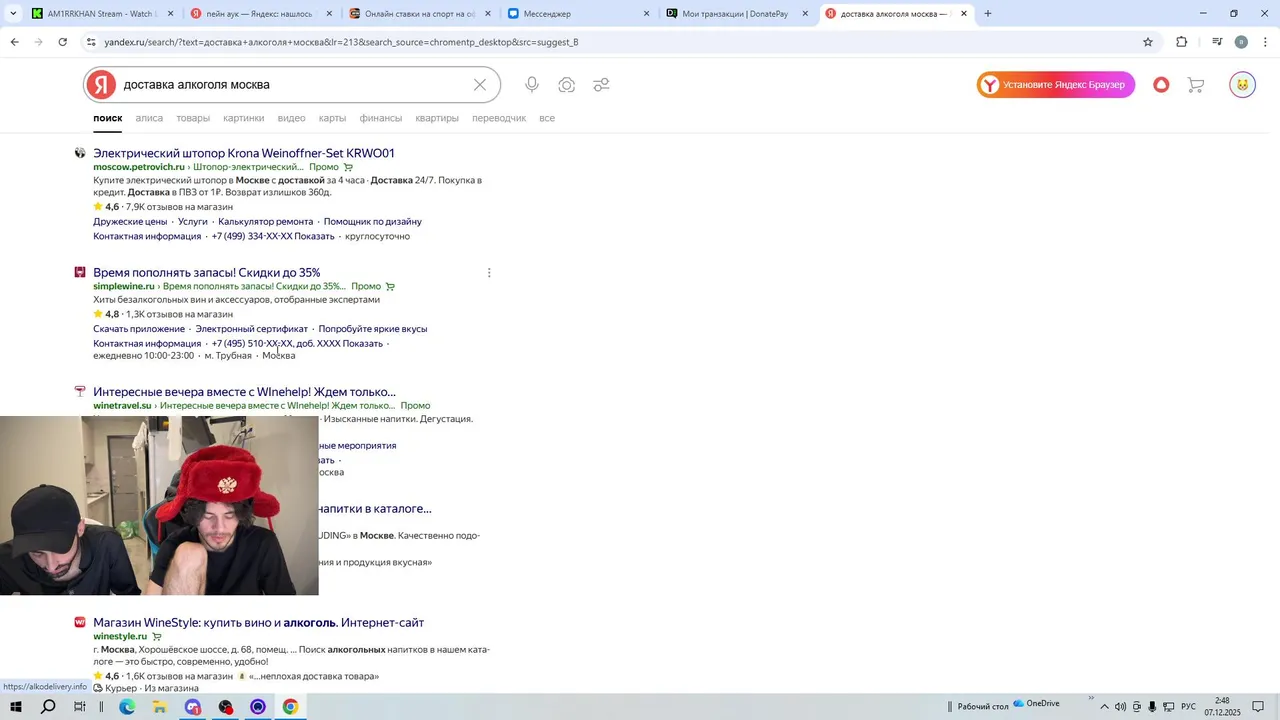Open File Explorer from taskbar
The height and width of the screenshot is (720, 1280).
[159, 707]
